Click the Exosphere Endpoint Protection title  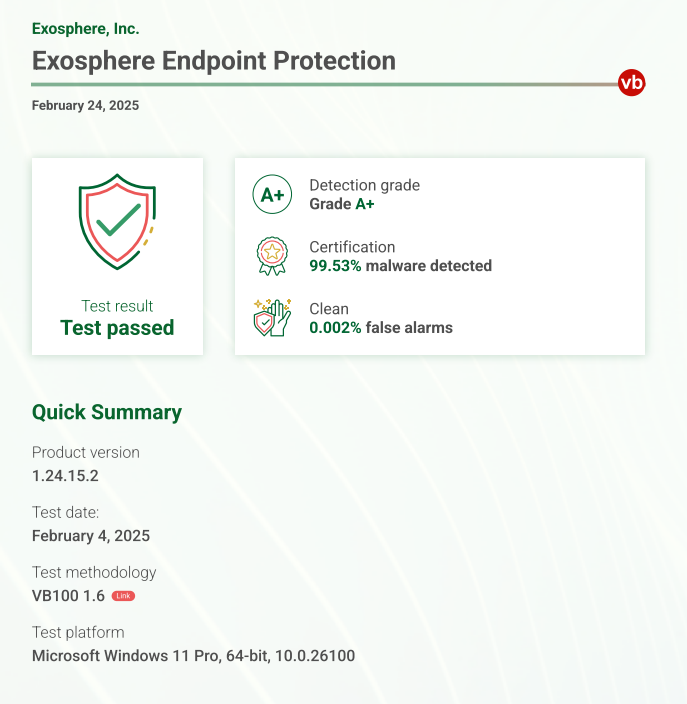coord(214,61)
